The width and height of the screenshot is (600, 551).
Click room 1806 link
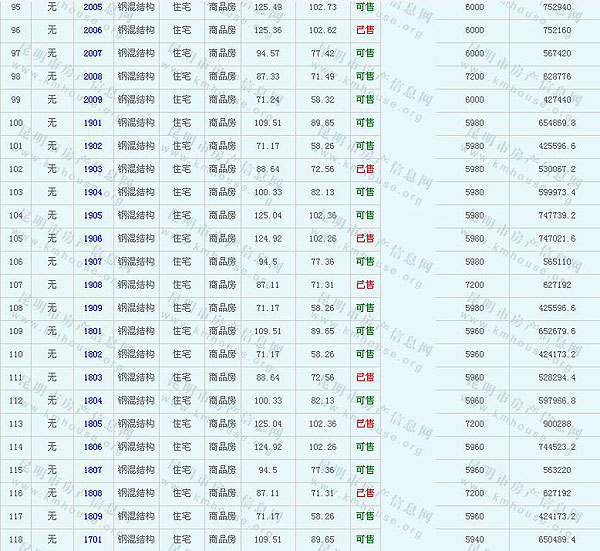(92, 447)
